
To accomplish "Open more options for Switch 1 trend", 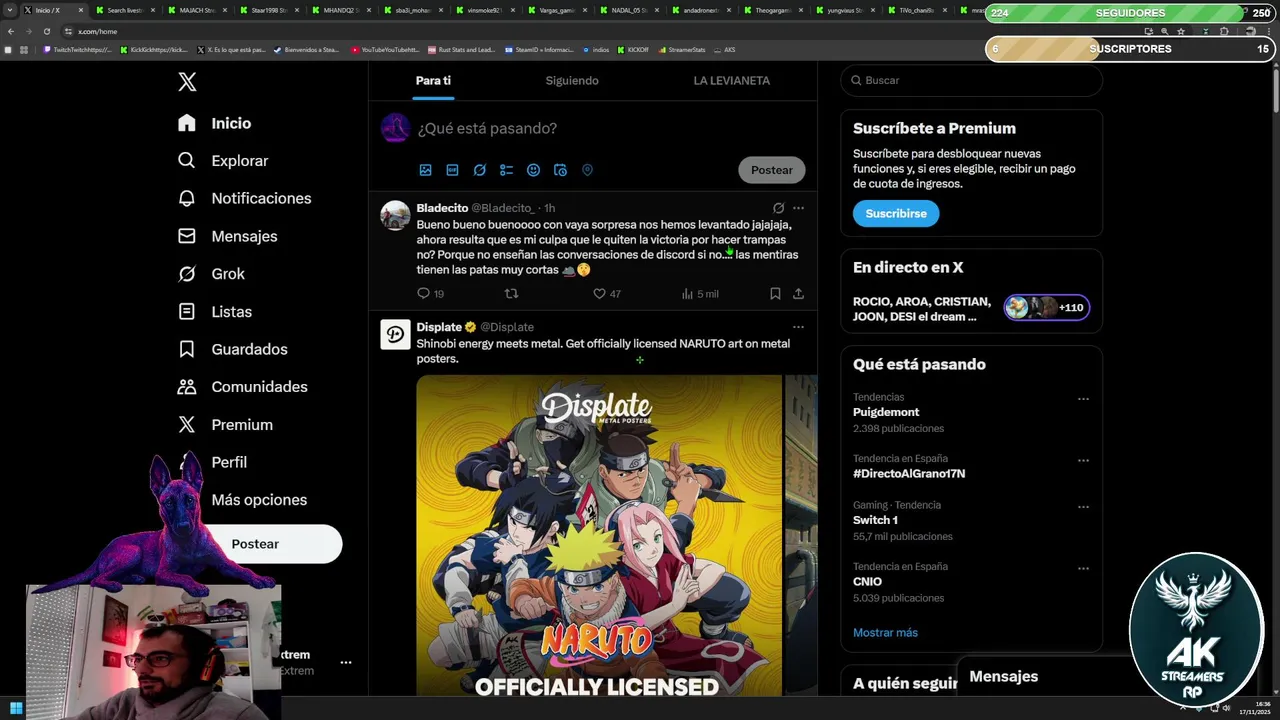I will 1083,507.
